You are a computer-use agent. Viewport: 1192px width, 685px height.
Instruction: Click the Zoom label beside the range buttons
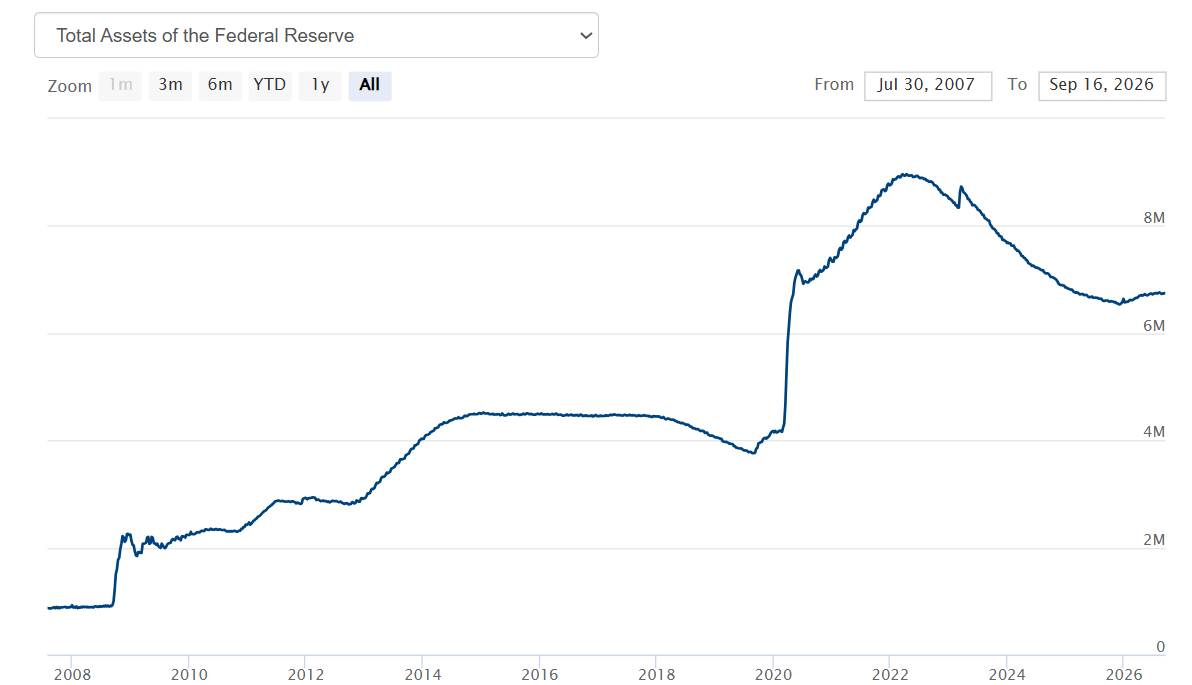pyautogui.click(x=69, y=86)
